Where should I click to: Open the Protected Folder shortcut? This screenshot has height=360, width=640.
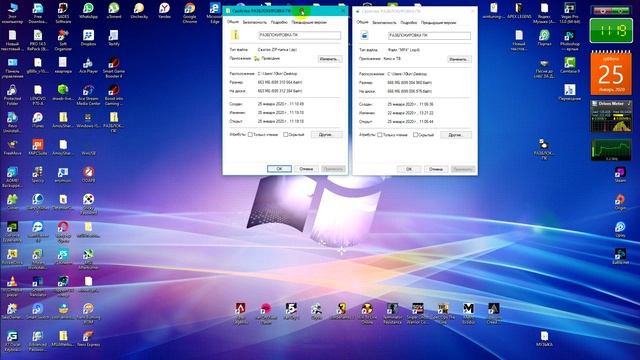tap(12, 95)
